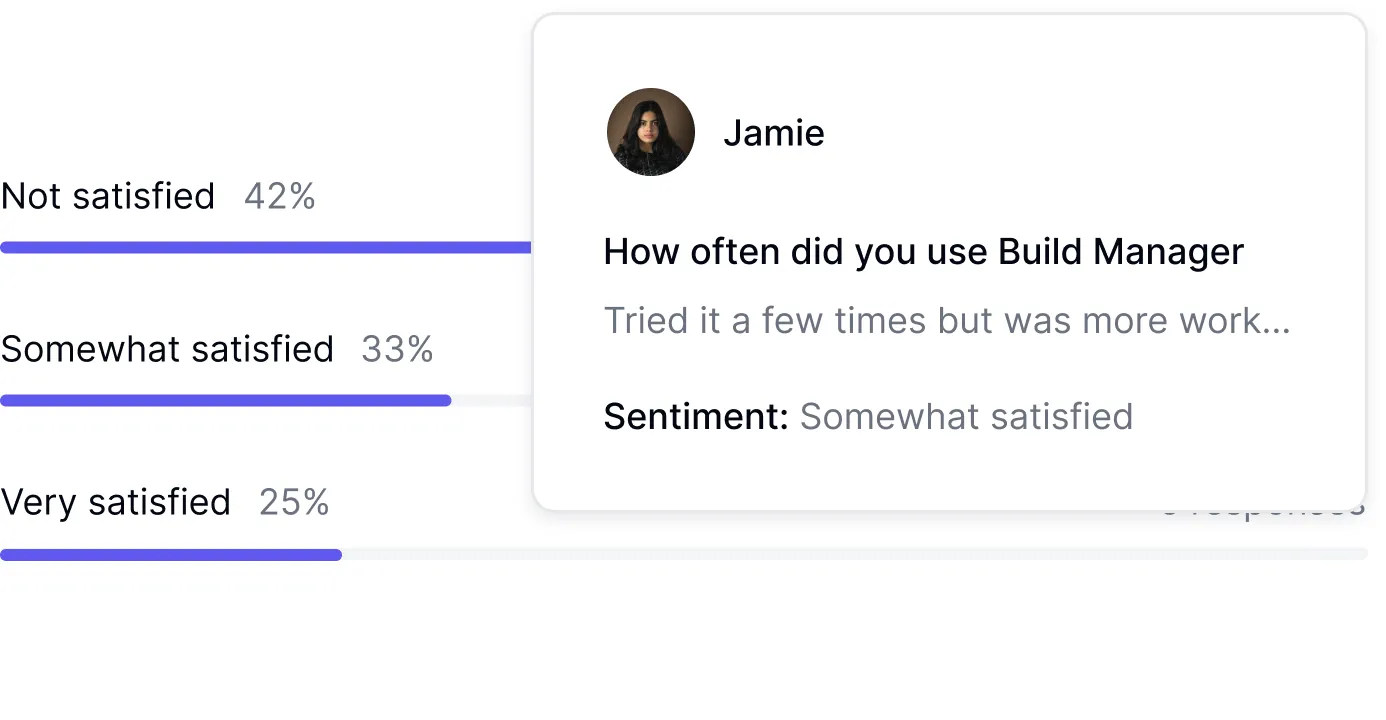
Task: Click the unfilled gray portion of Very satisfied bar
Action: click(x=850, y=555)
